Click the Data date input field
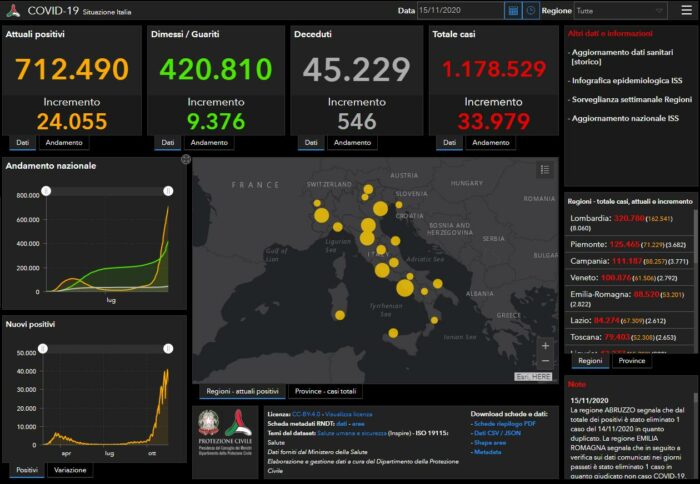 coord(459,11)
